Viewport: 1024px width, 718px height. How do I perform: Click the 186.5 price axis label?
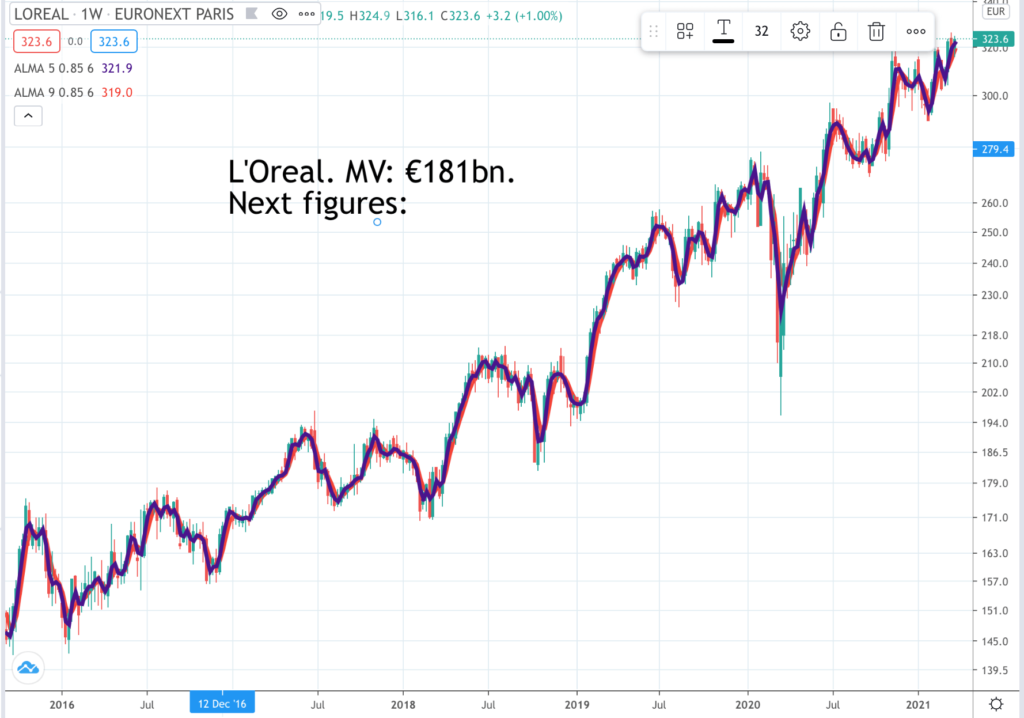[995, 452]
